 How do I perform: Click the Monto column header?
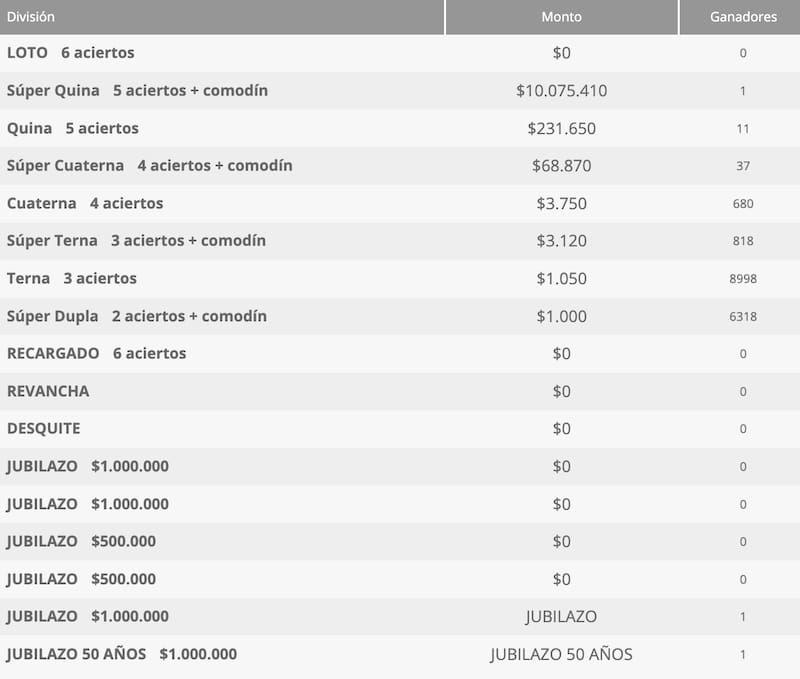point(561,17)
